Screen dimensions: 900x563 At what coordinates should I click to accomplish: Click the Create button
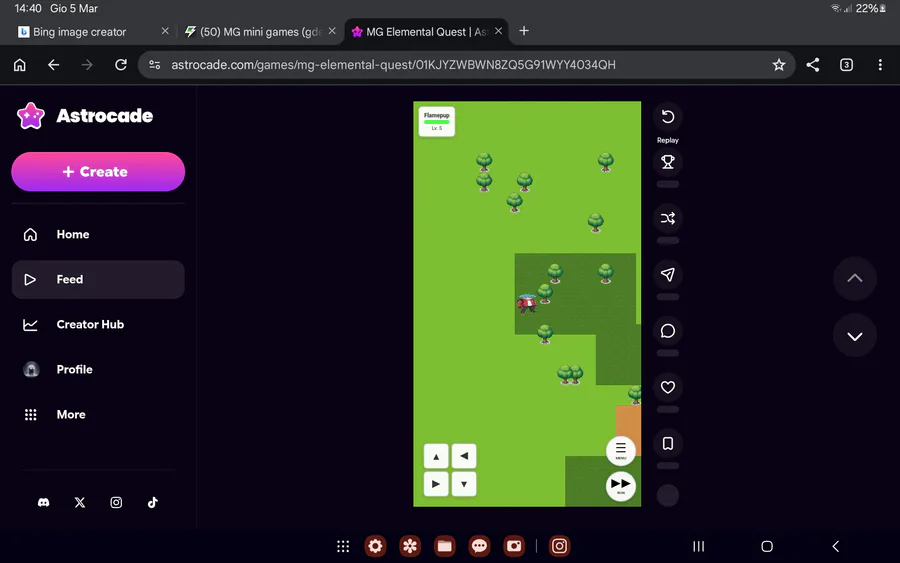(98, 172)
